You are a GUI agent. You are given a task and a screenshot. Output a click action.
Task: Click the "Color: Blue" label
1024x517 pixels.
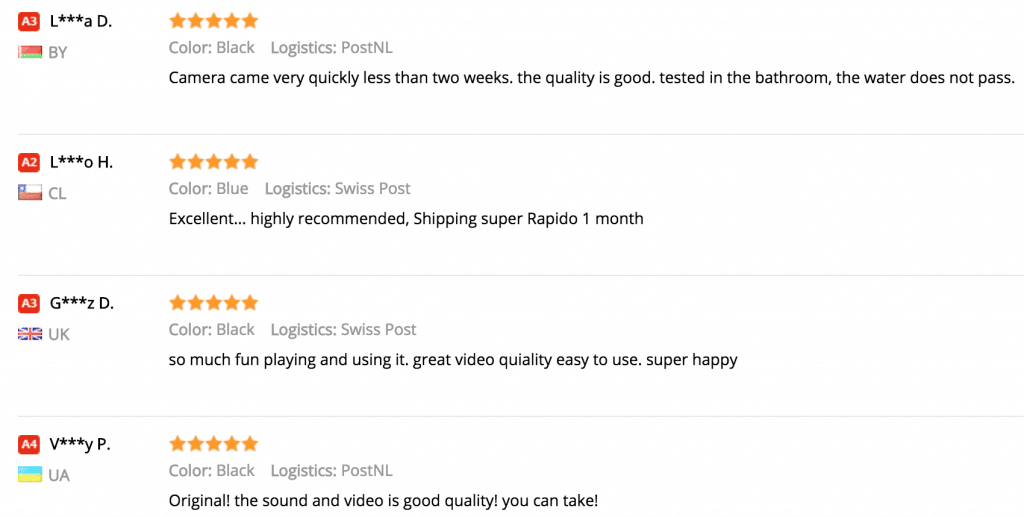click(x=208, y=189)
